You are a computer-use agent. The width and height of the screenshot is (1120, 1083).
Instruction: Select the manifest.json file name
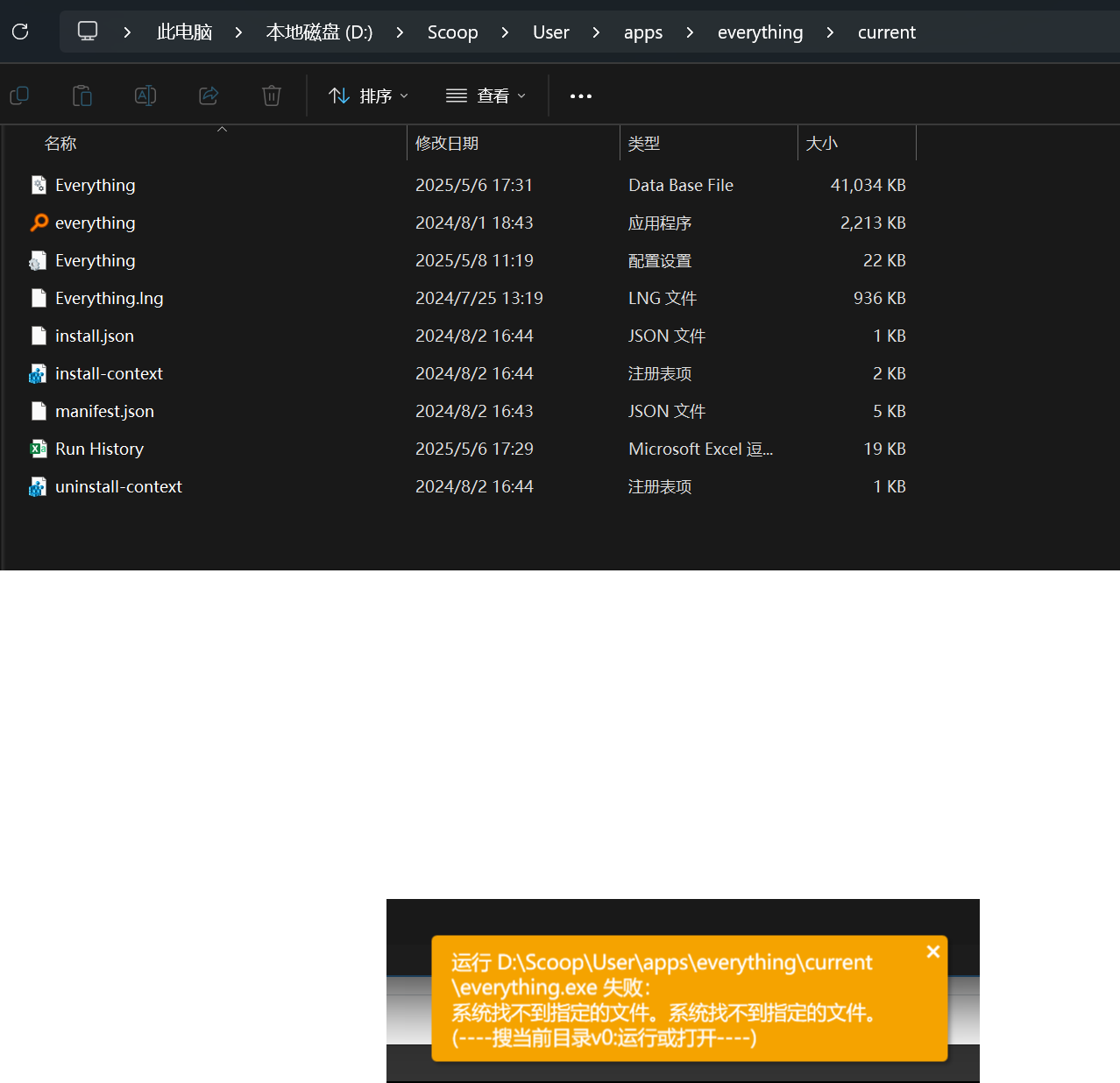[104, 411]
